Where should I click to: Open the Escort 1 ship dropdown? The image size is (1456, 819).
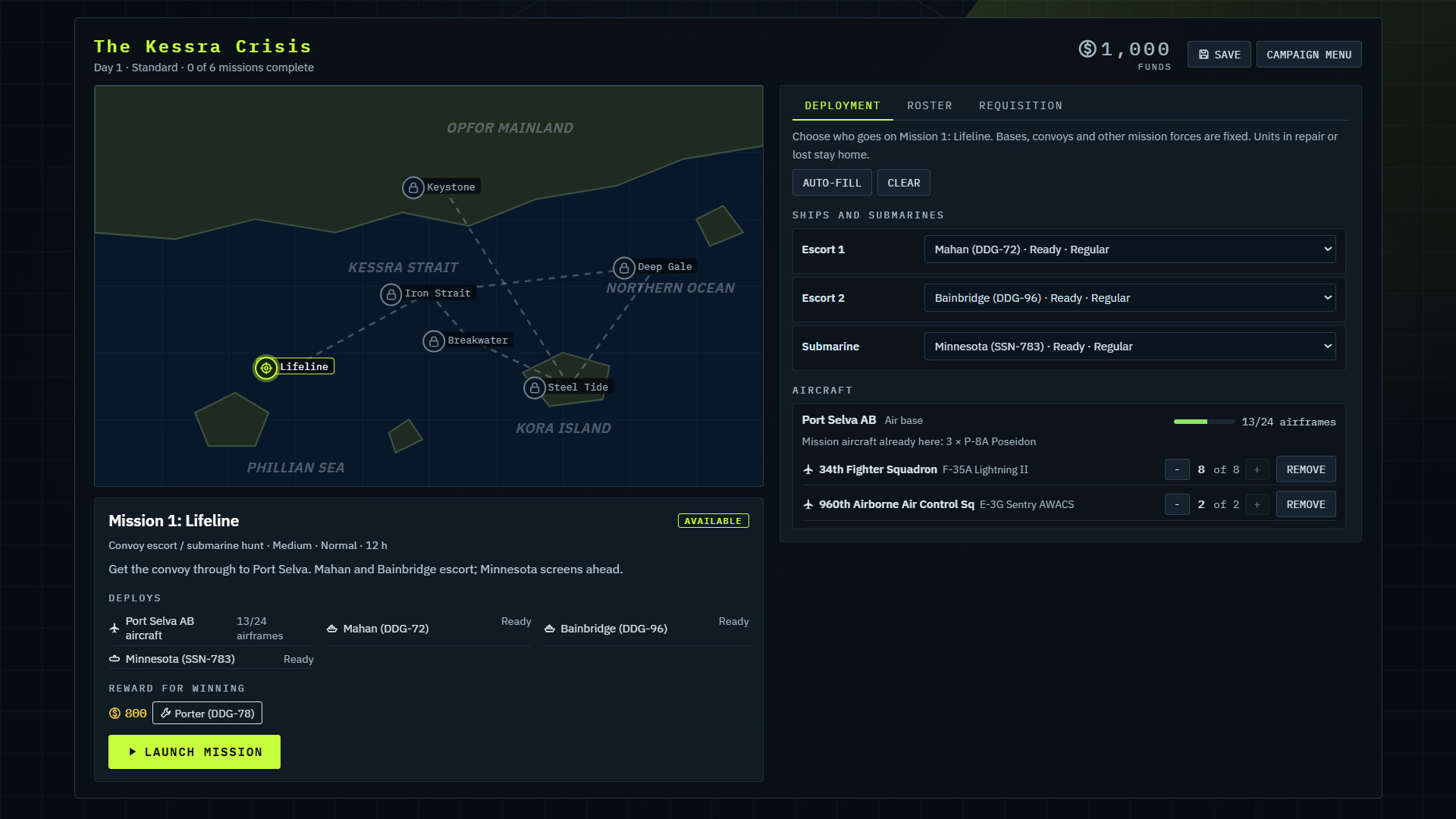pyautogui.click(x=1130, y=249)
